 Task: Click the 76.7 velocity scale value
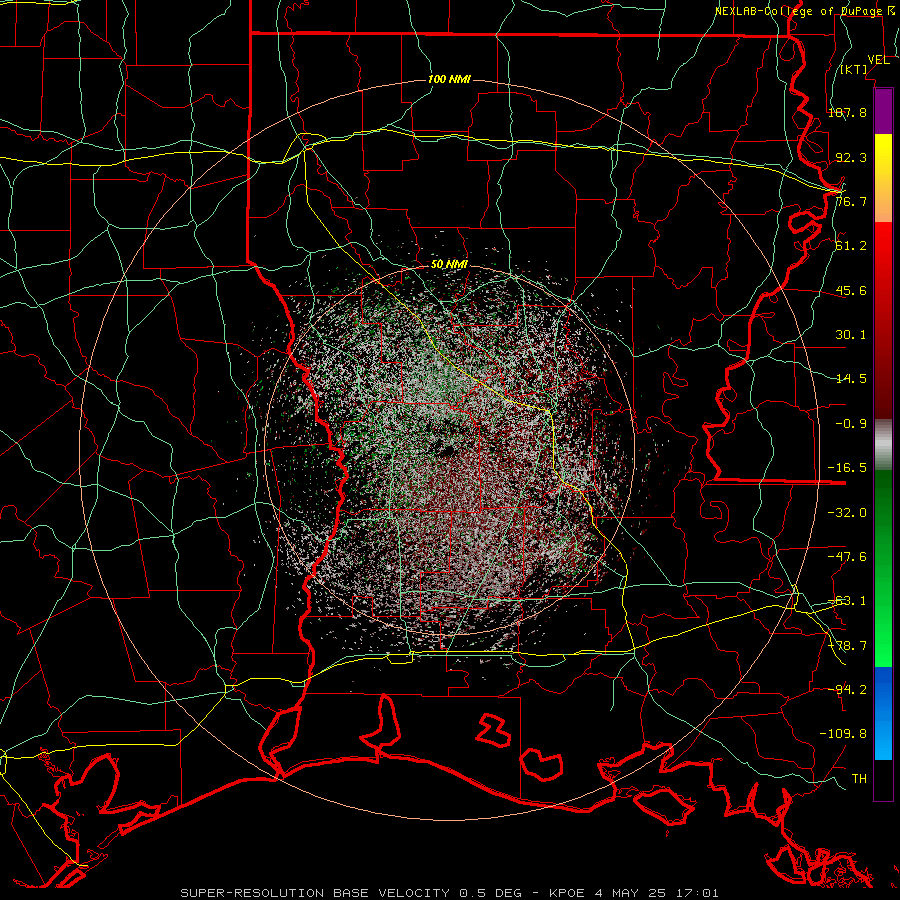tap(851, 201)
